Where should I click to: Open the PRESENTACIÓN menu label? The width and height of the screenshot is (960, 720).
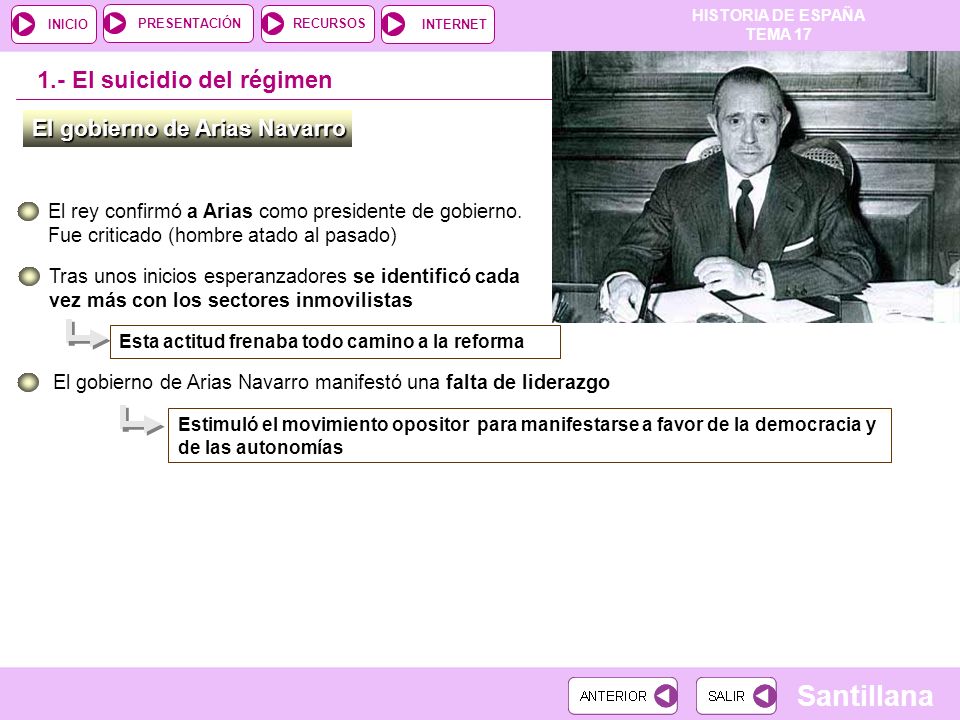coord(189,23)
